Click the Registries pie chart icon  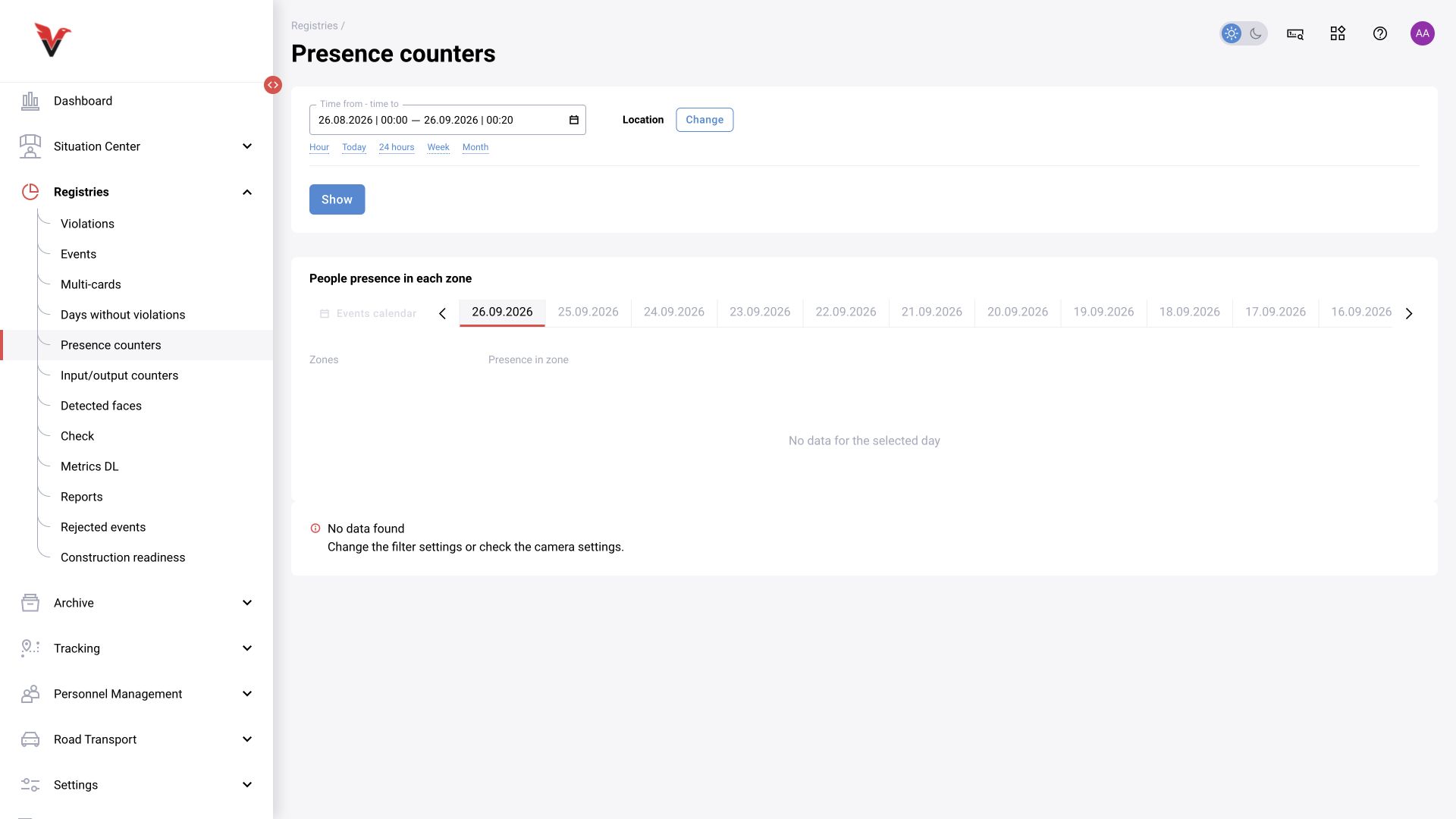click(x=30, y=192)
